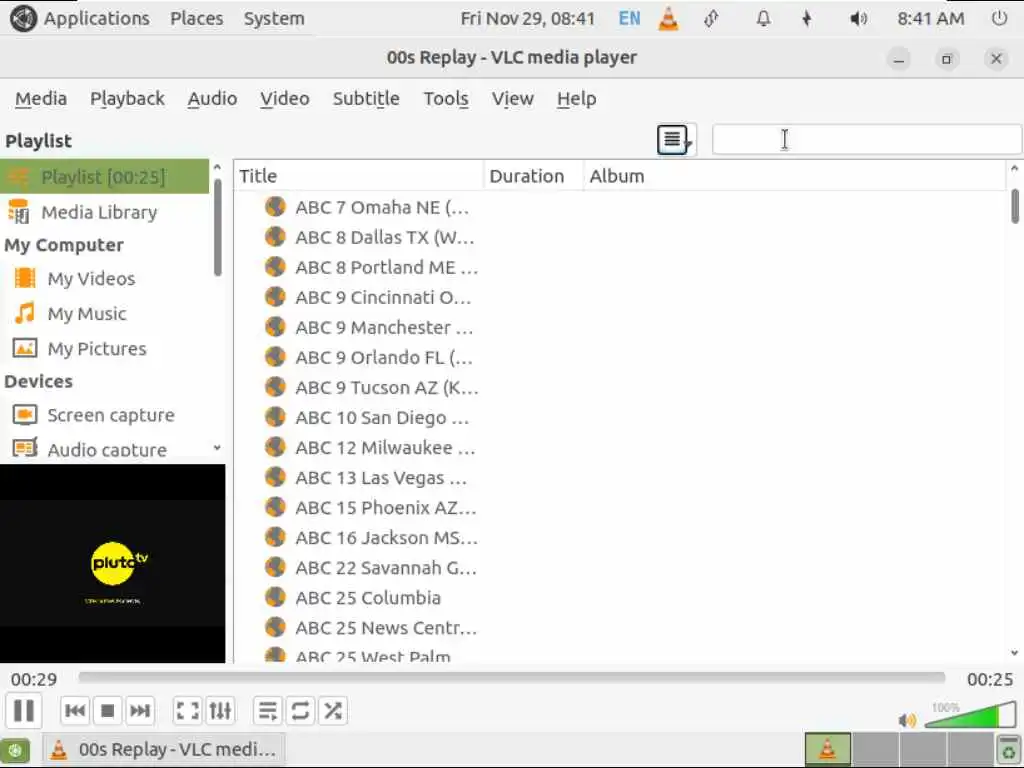Mute audio via speaker icon near volume slider
The height and width of the screenshot is (768, 1024).
(x=907, y=720)
